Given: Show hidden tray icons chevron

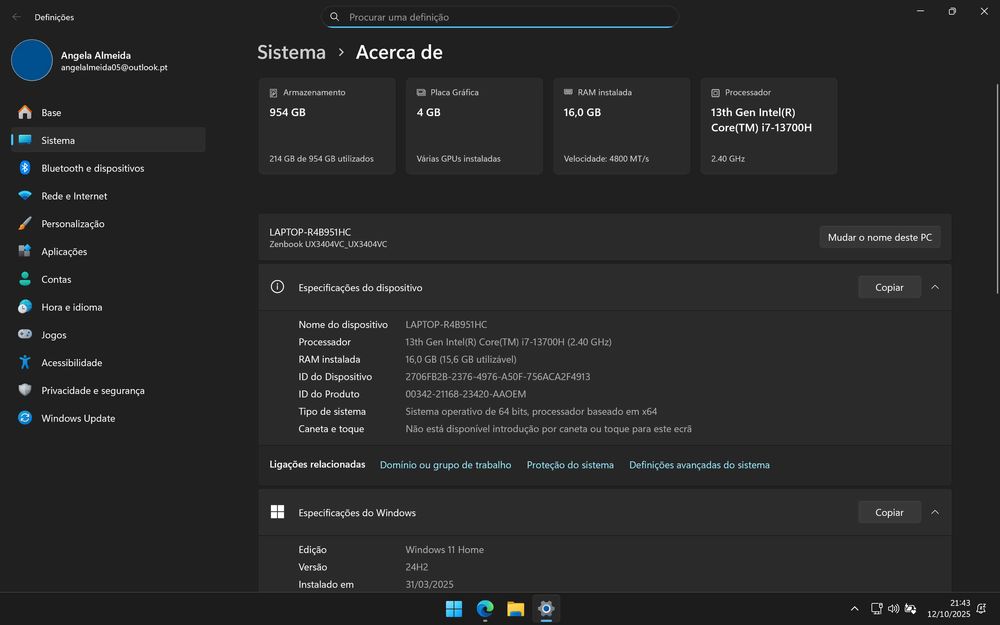Looking at the screenshot, I should click(x=855, y=609).
